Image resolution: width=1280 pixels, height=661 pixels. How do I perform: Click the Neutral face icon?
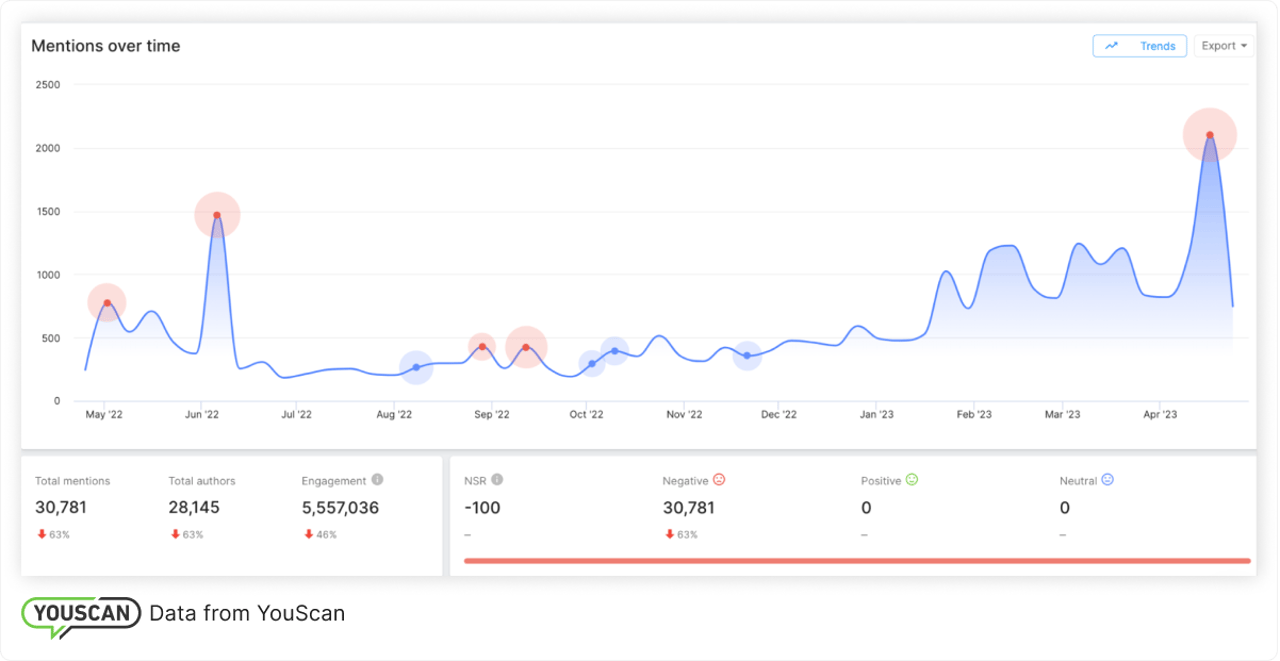[1107, 480]
